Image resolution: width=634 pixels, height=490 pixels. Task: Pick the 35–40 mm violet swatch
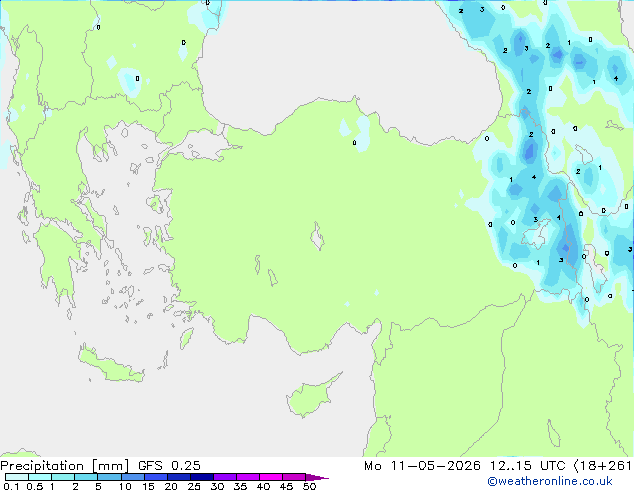pos(247,477)
